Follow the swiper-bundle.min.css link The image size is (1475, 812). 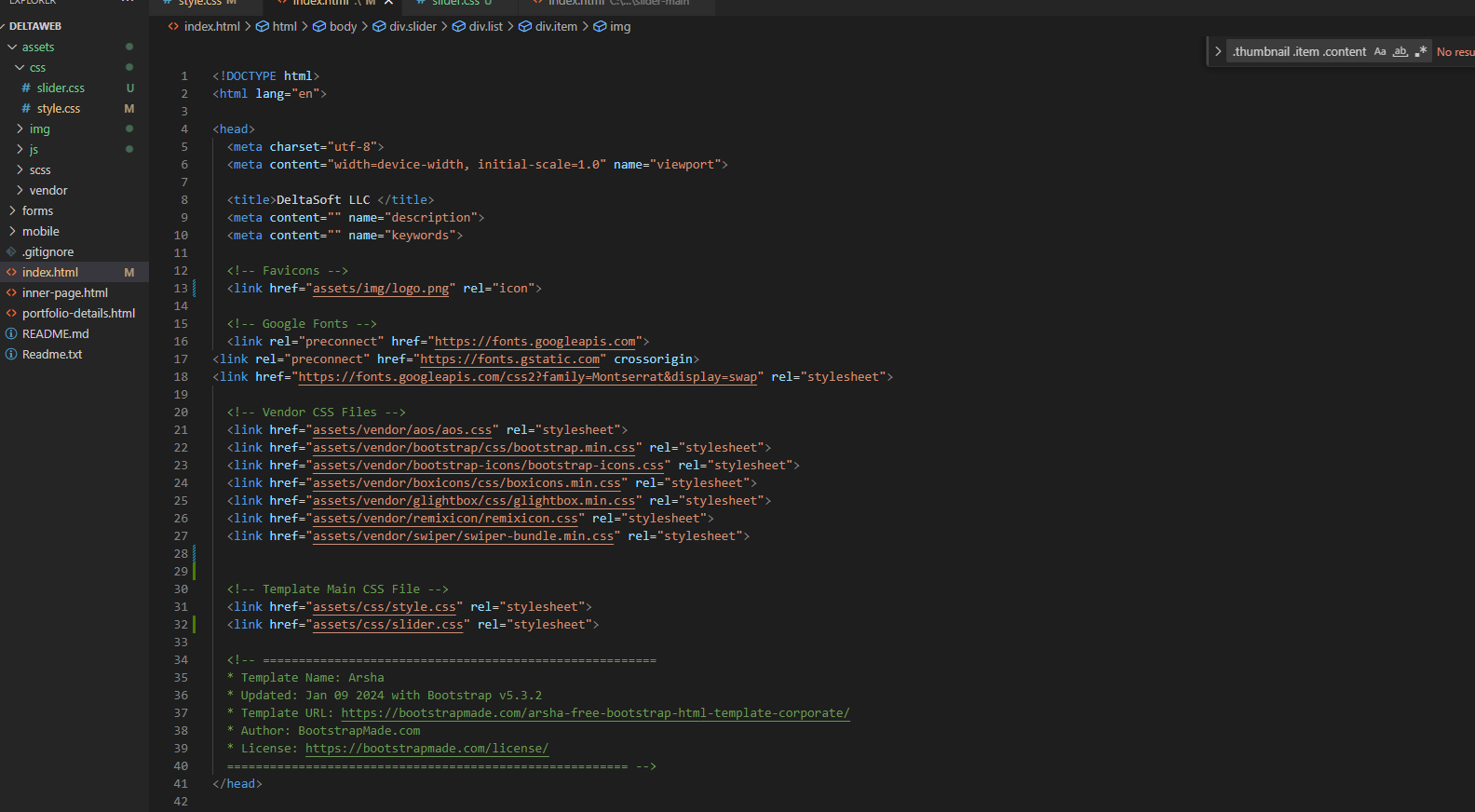point(463,536)
